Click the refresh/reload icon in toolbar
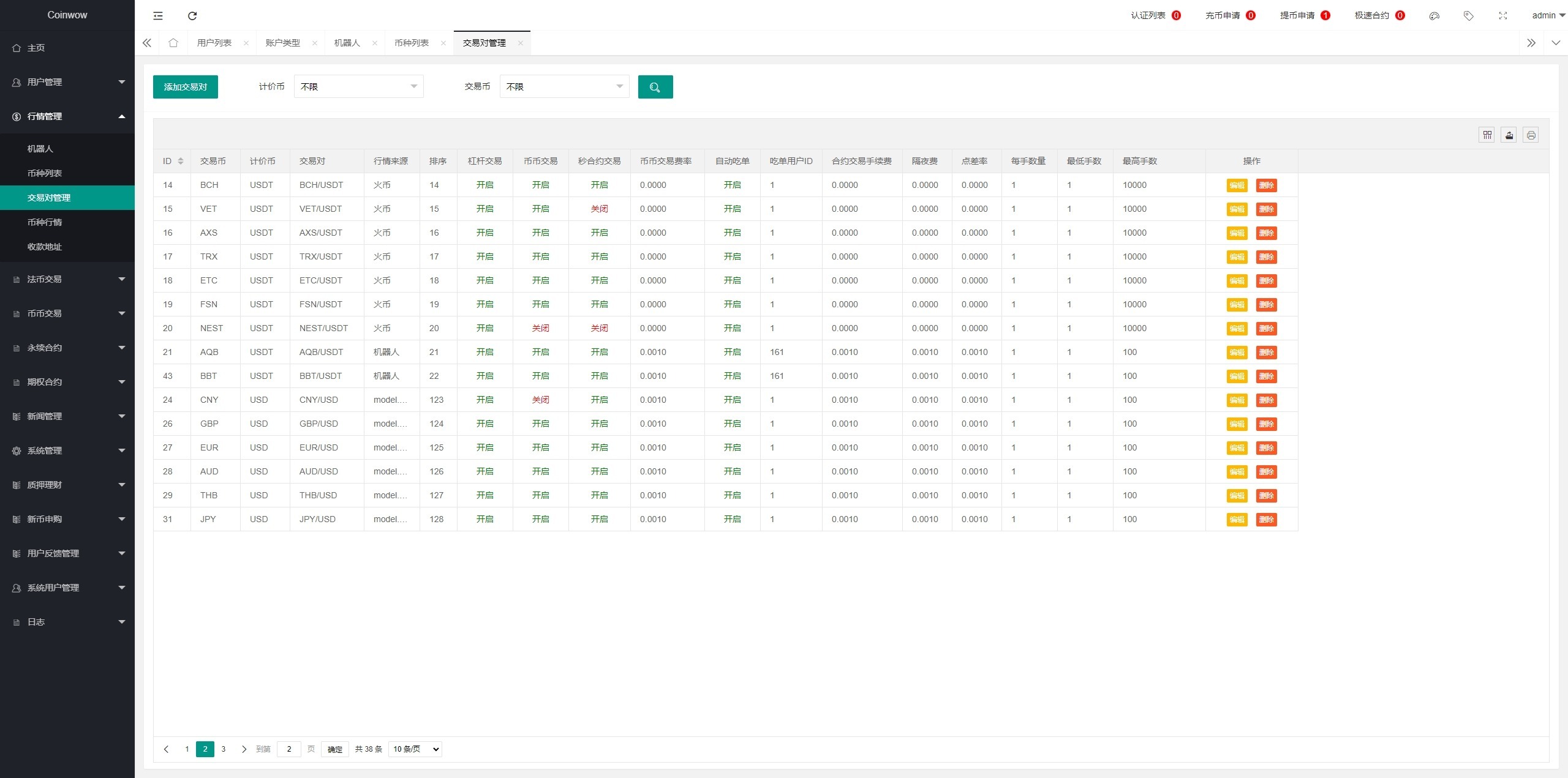This screenshot has height=778, width=1568. pos(191,15)
